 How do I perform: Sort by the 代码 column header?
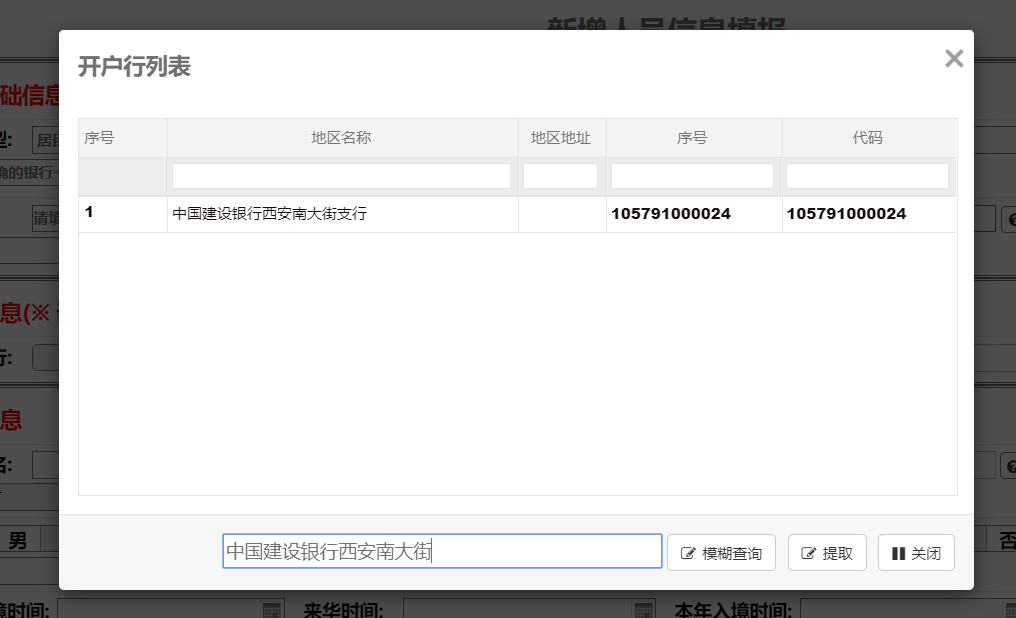[867, 138]
